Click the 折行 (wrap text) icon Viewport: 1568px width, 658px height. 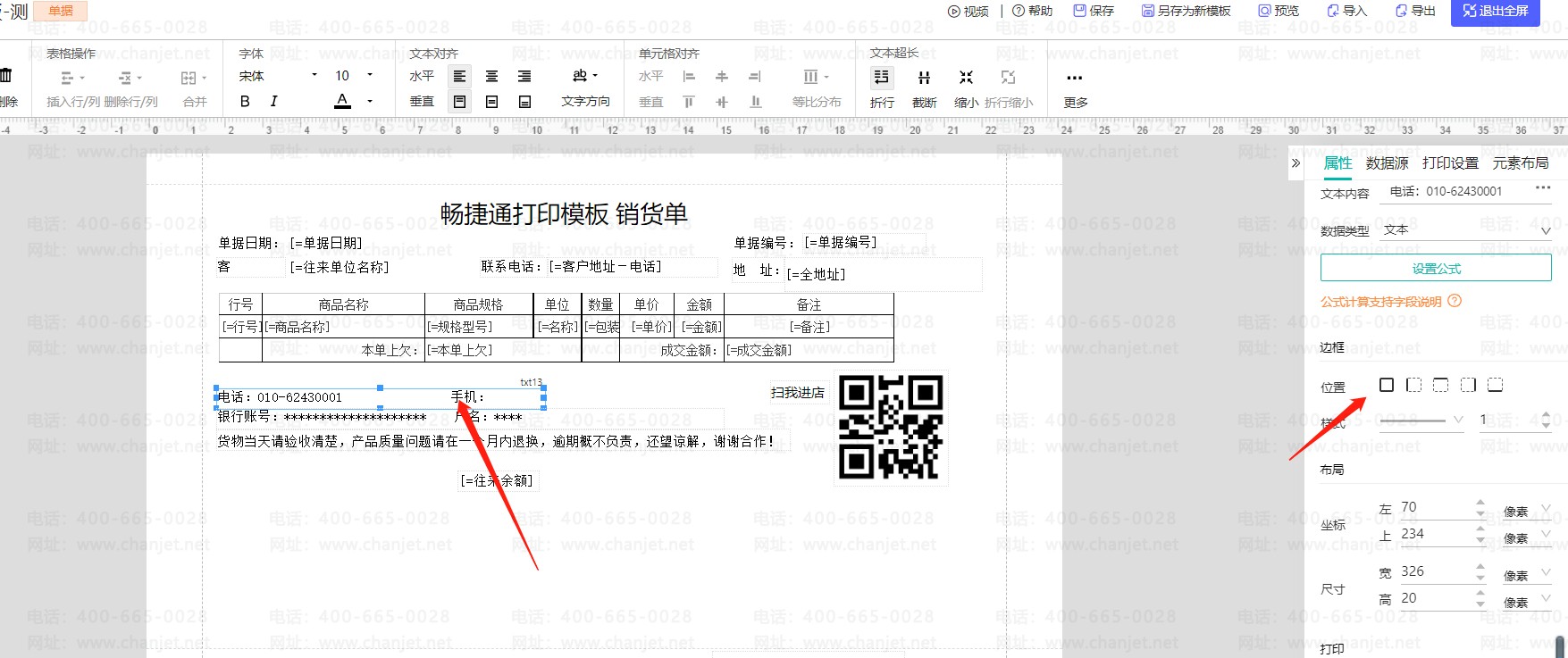click(882, 78)
